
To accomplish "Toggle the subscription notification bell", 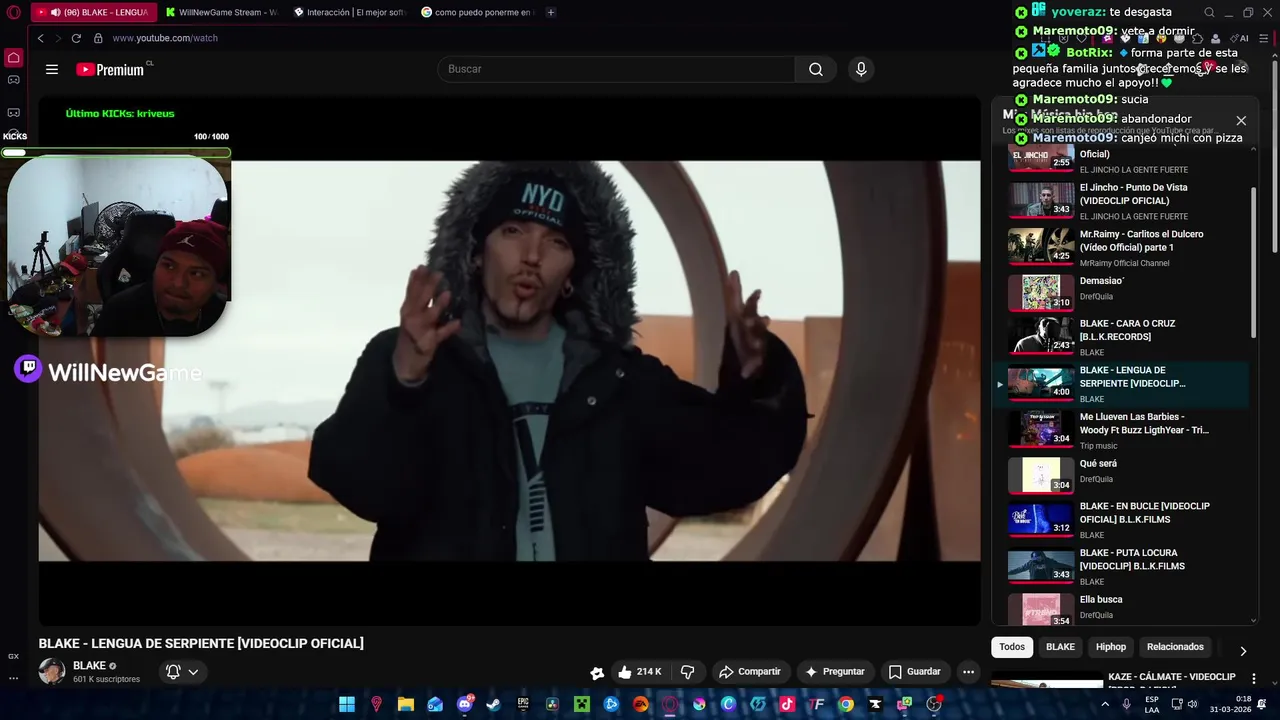I will (x=173, y=672).
